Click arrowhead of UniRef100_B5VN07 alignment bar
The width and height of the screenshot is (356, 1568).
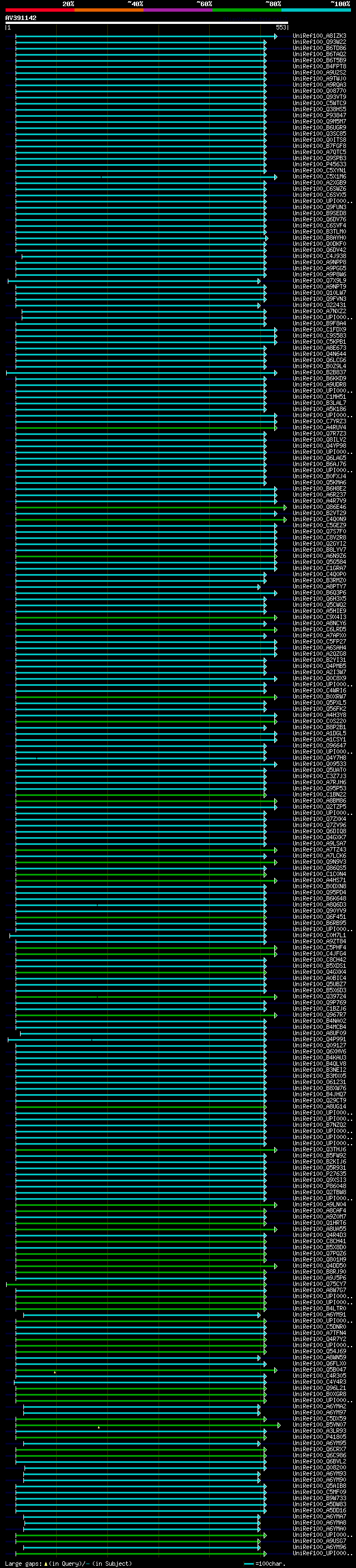[x=279, y=1425]
